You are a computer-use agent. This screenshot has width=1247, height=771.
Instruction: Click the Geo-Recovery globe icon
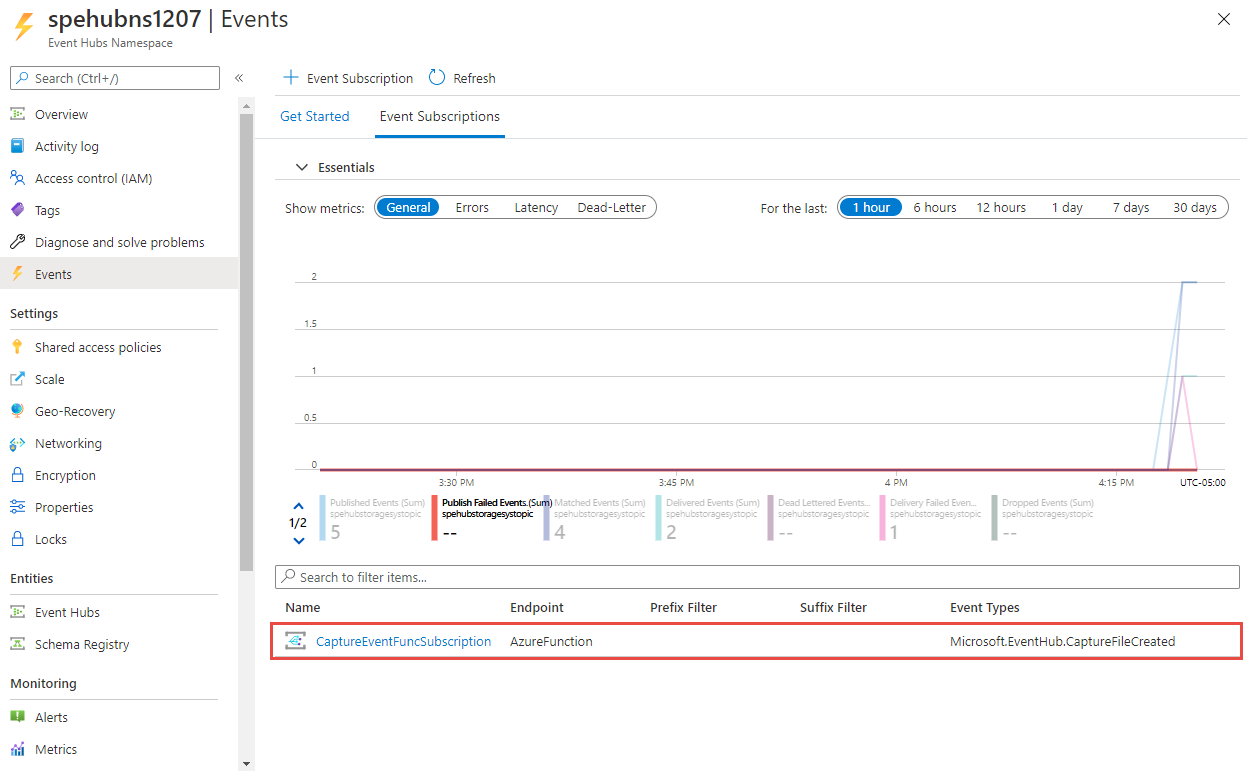point(17,411)
